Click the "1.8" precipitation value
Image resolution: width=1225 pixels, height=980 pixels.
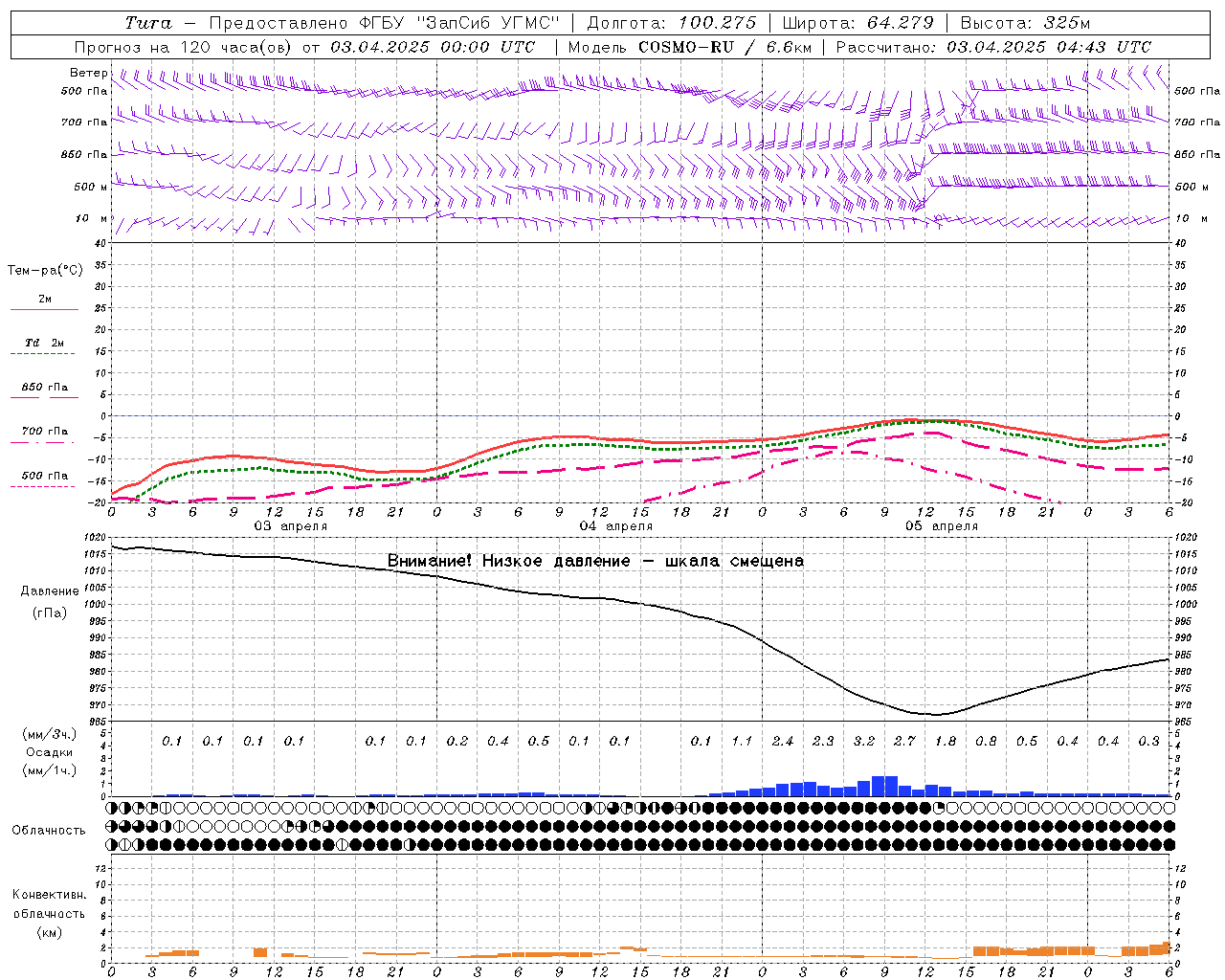point(946,741)
